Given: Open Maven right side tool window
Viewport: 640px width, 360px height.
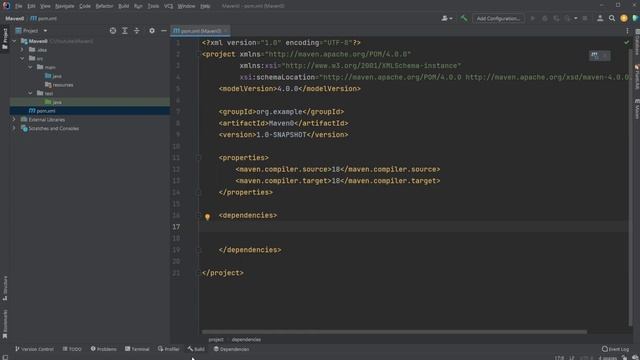Looking at the screenshot, I should click(636, 109).
